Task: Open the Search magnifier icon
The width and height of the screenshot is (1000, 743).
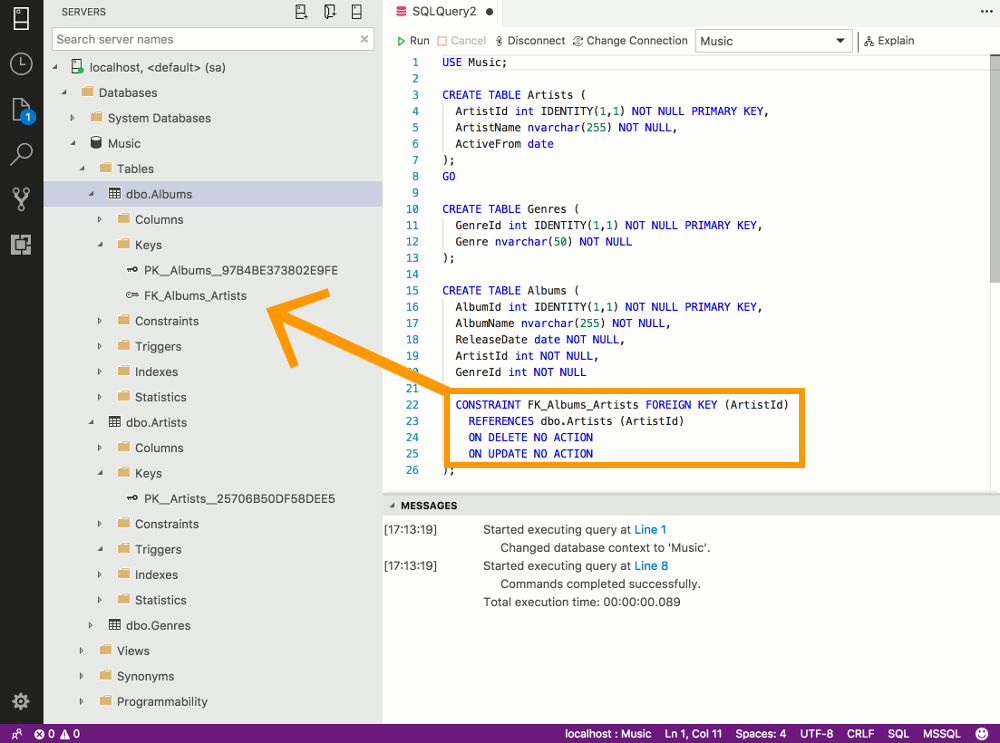Action: [x=21, y=154]
